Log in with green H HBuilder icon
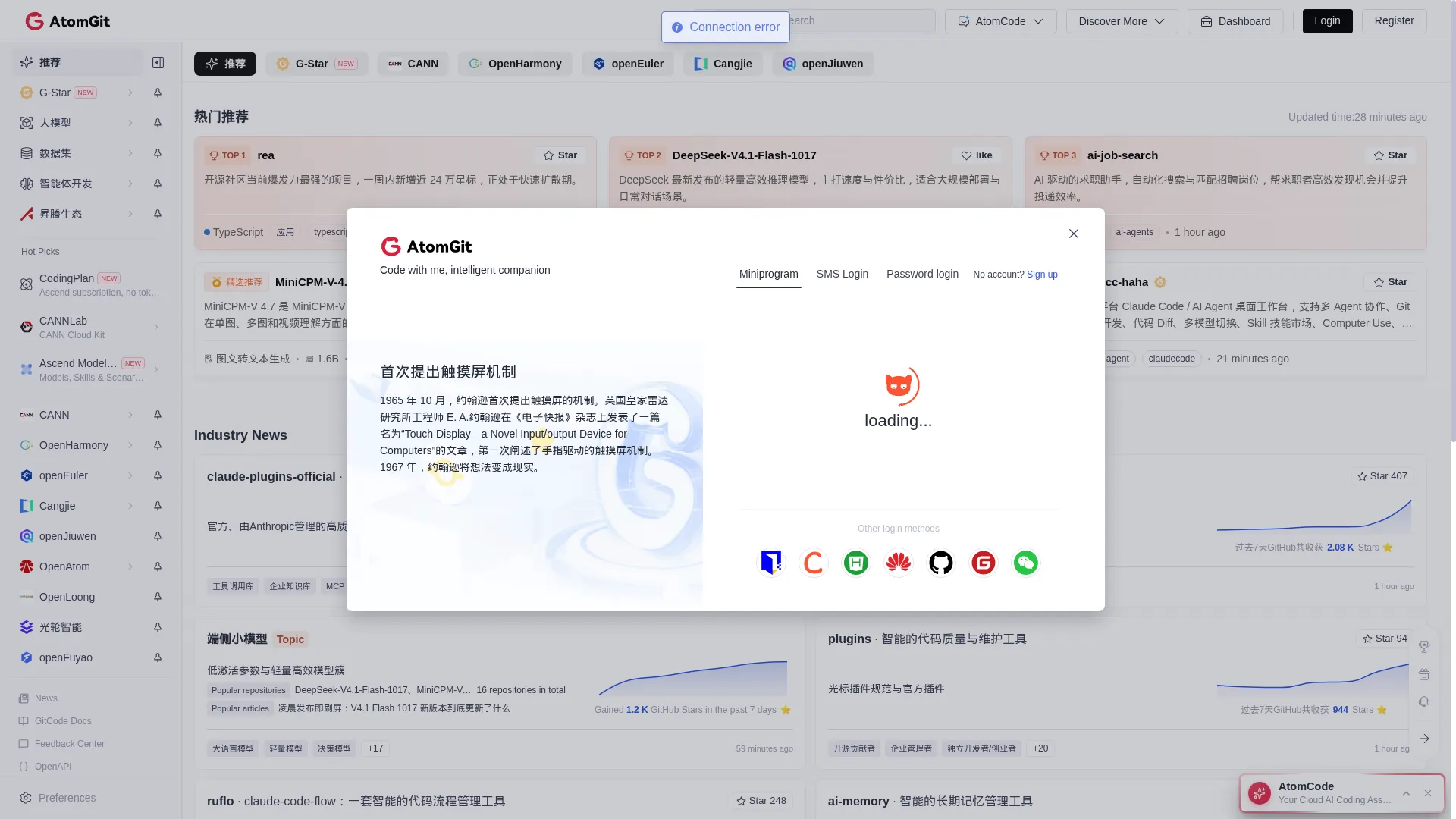The height and width of the screenshot is (819, 1456). (855, 563)
